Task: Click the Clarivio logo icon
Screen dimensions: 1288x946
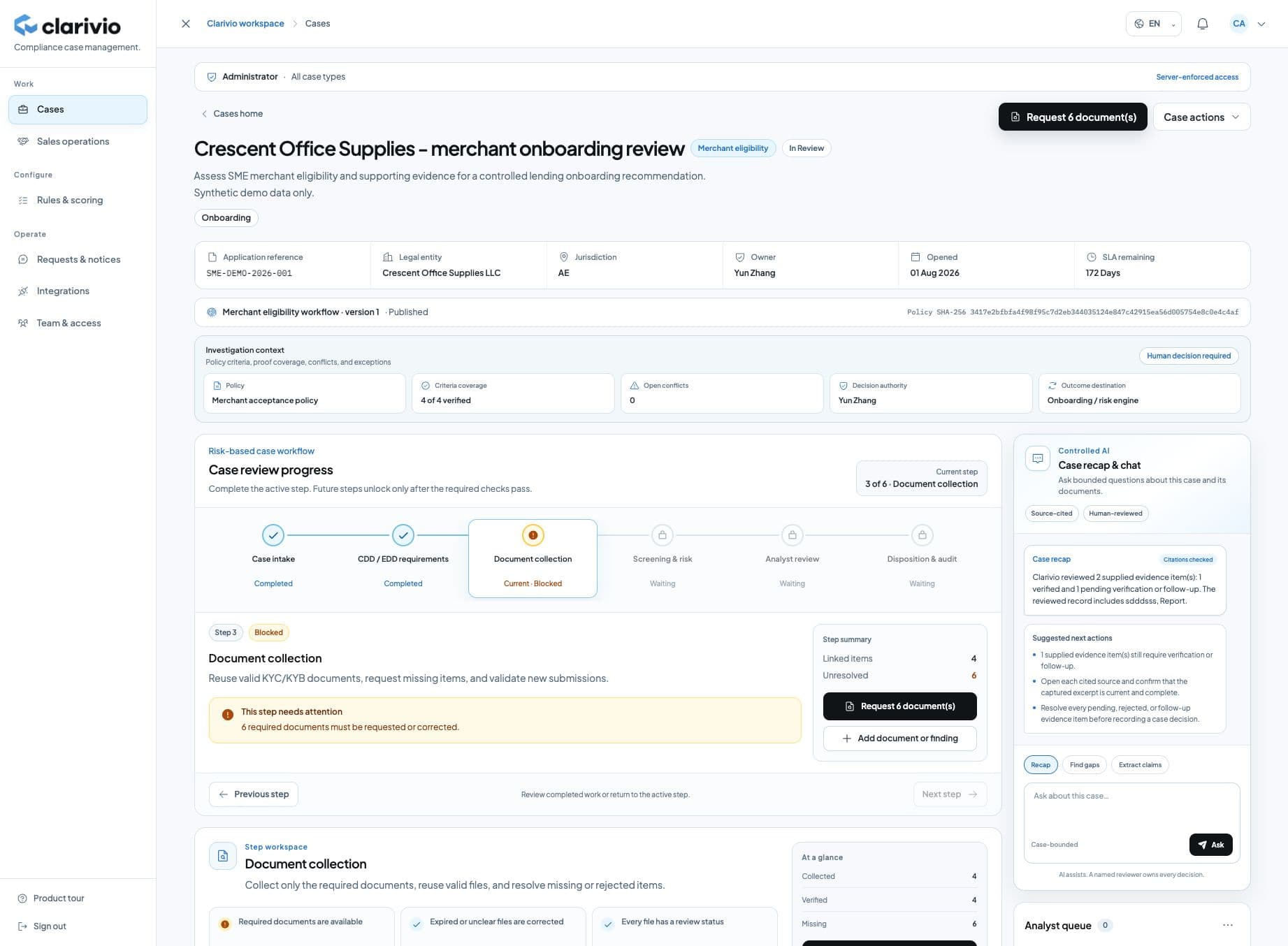Action: point(26,25)
